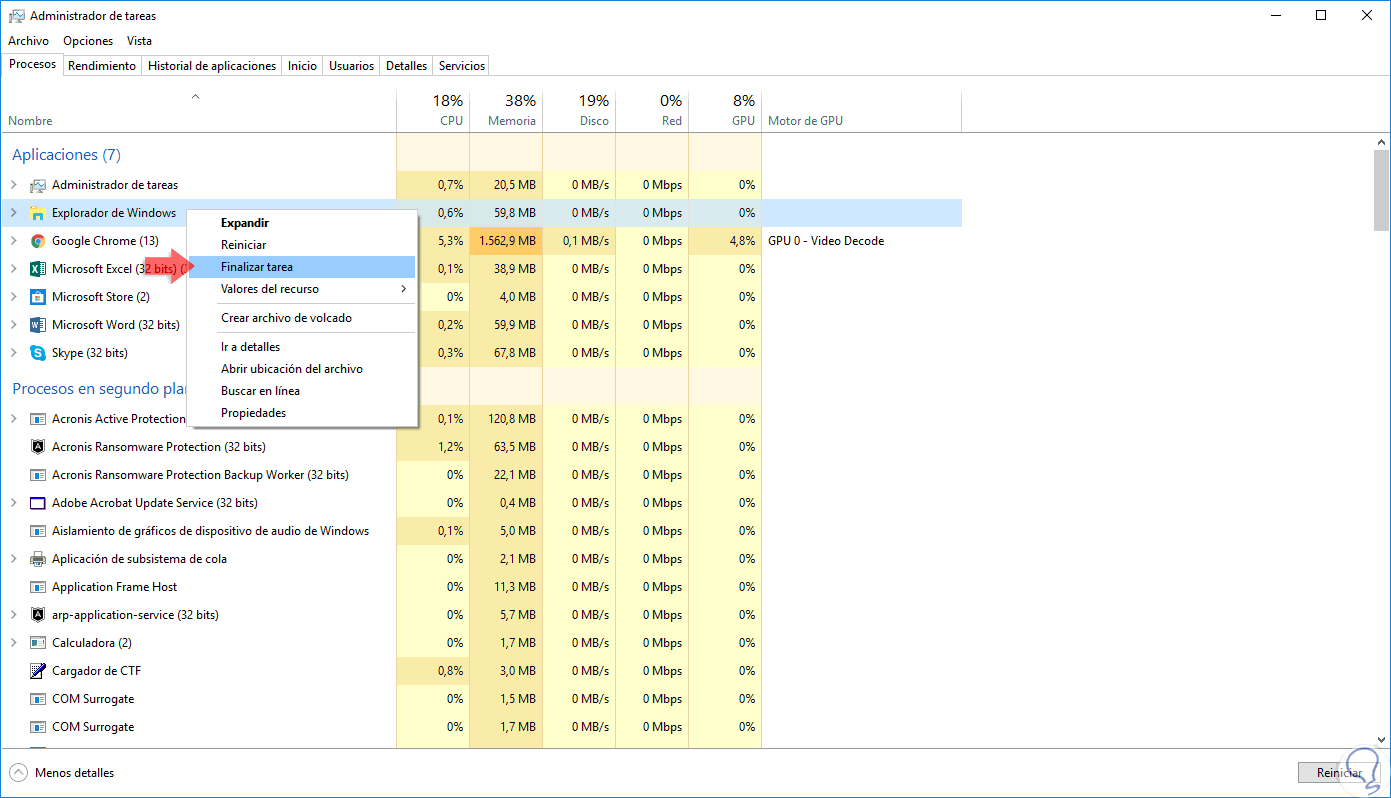Expand the Google Chrome process group
This screenshot has height=798, width=1391.
pyautogui.click(x=14, y=241)
